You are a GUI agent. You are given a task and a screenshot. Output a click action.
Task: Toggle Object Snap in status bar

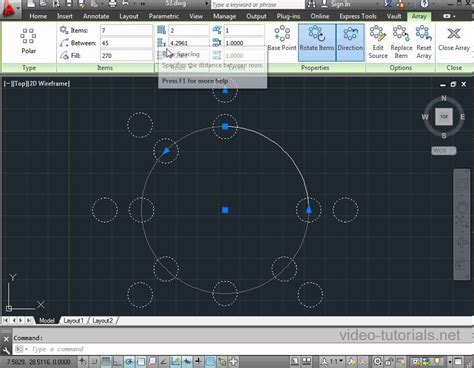141,361
